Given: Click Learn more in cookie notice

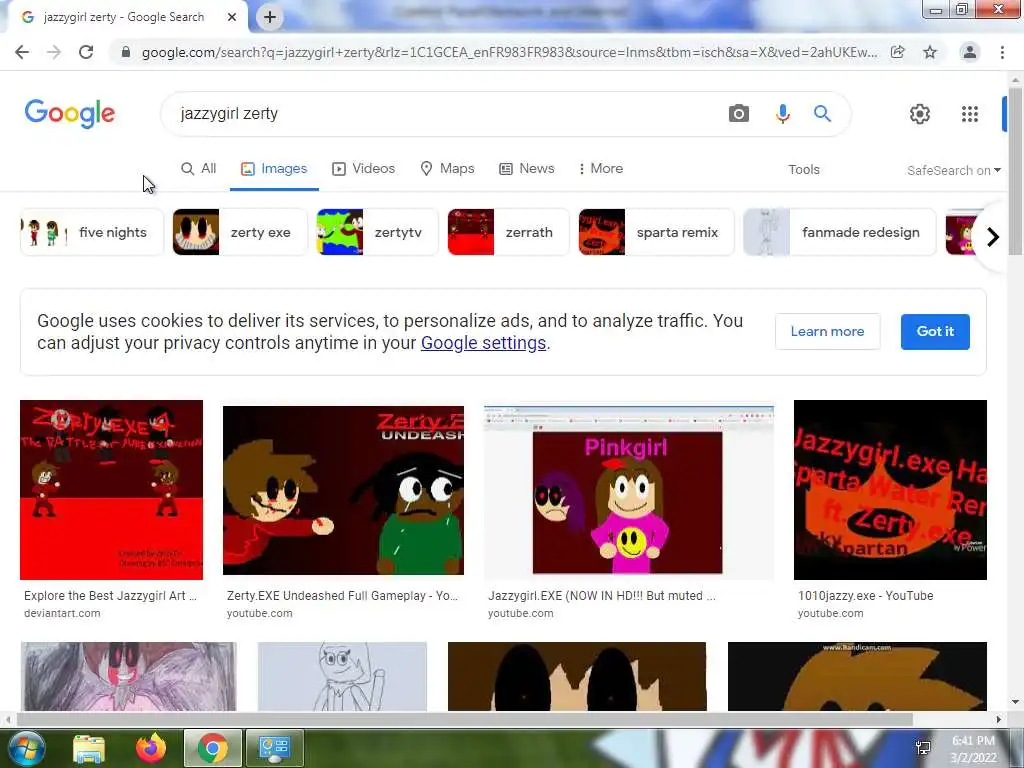Looking at the screenshot, I should tap(827, 331).
